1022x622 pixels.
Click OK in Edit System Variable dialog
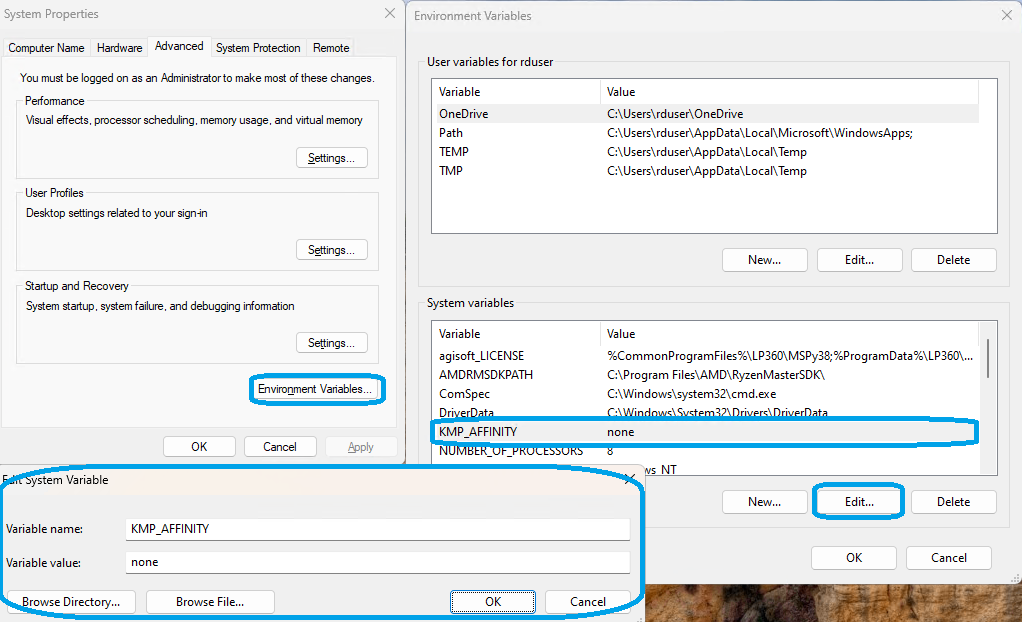click(x=493, y=602)
